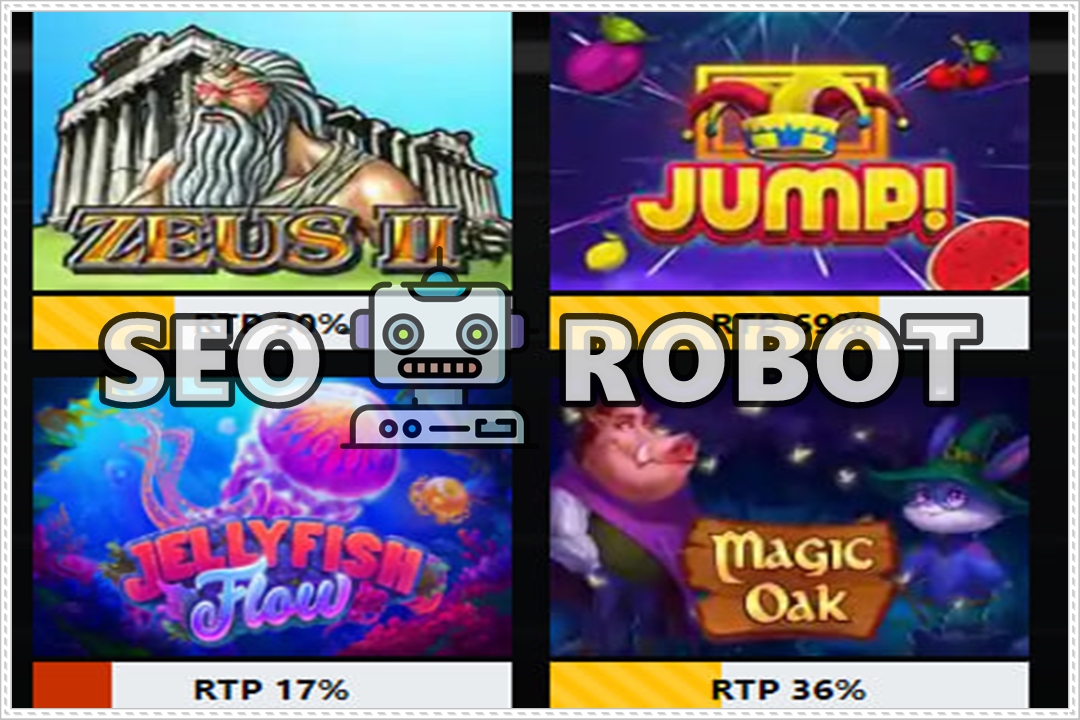1080x720 pixels.
Task: Click the RTP 36% label text
Action: 788,689
